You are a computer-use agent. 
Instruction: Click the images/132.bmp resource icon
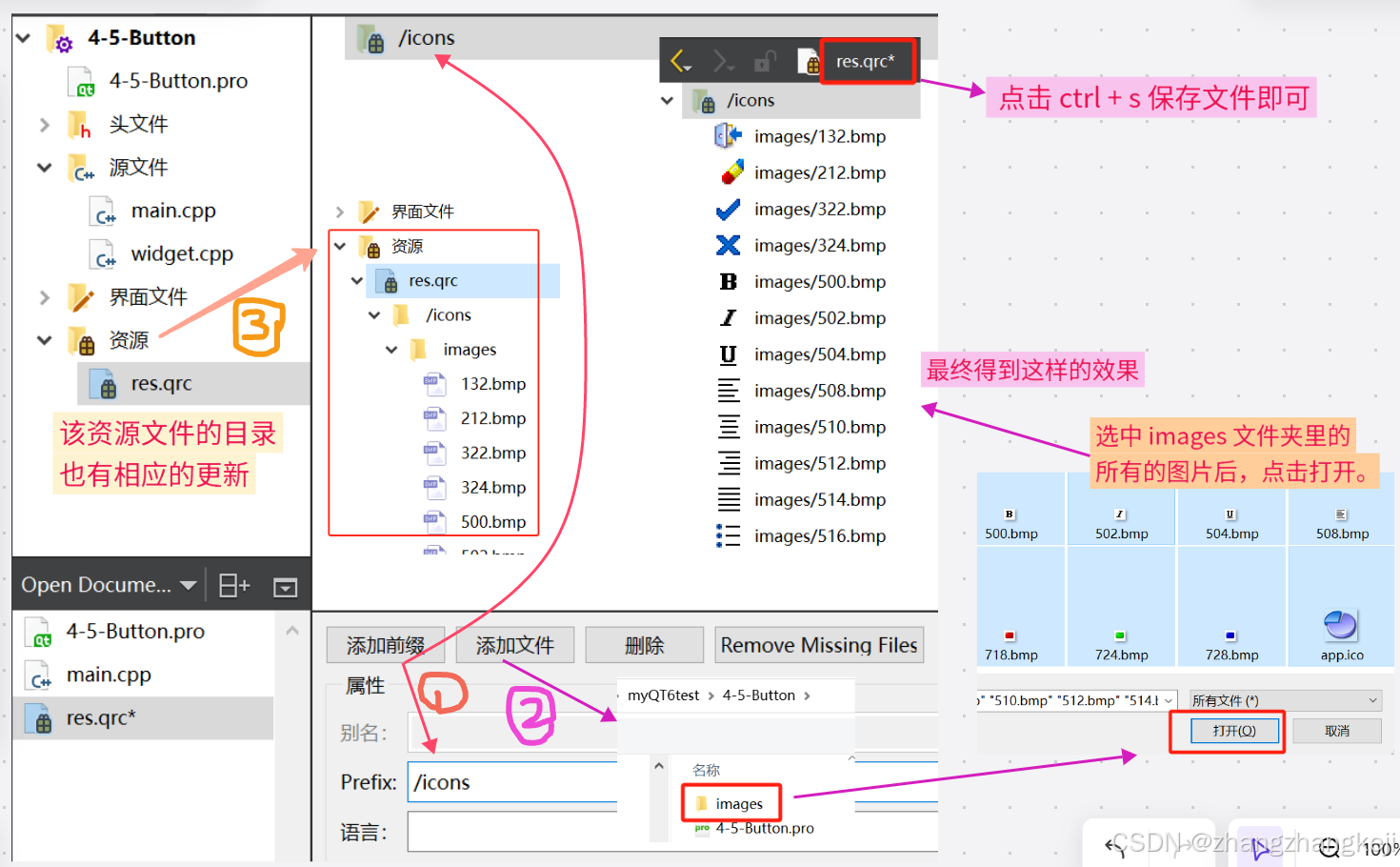click(729, 136)
